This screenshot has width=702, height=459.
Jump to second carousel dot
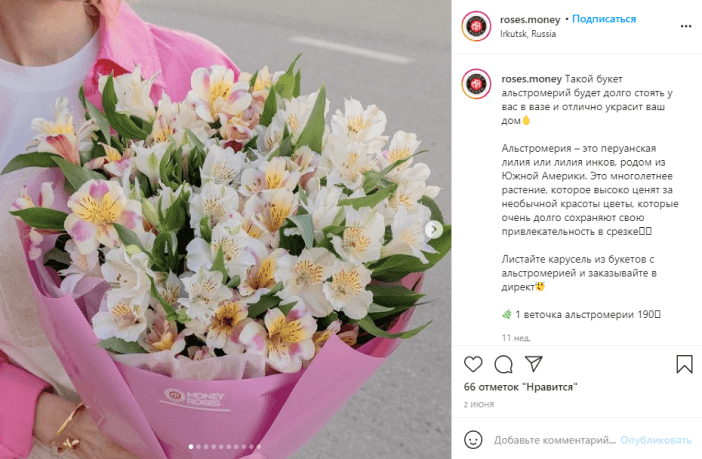[x=199, y=446]
